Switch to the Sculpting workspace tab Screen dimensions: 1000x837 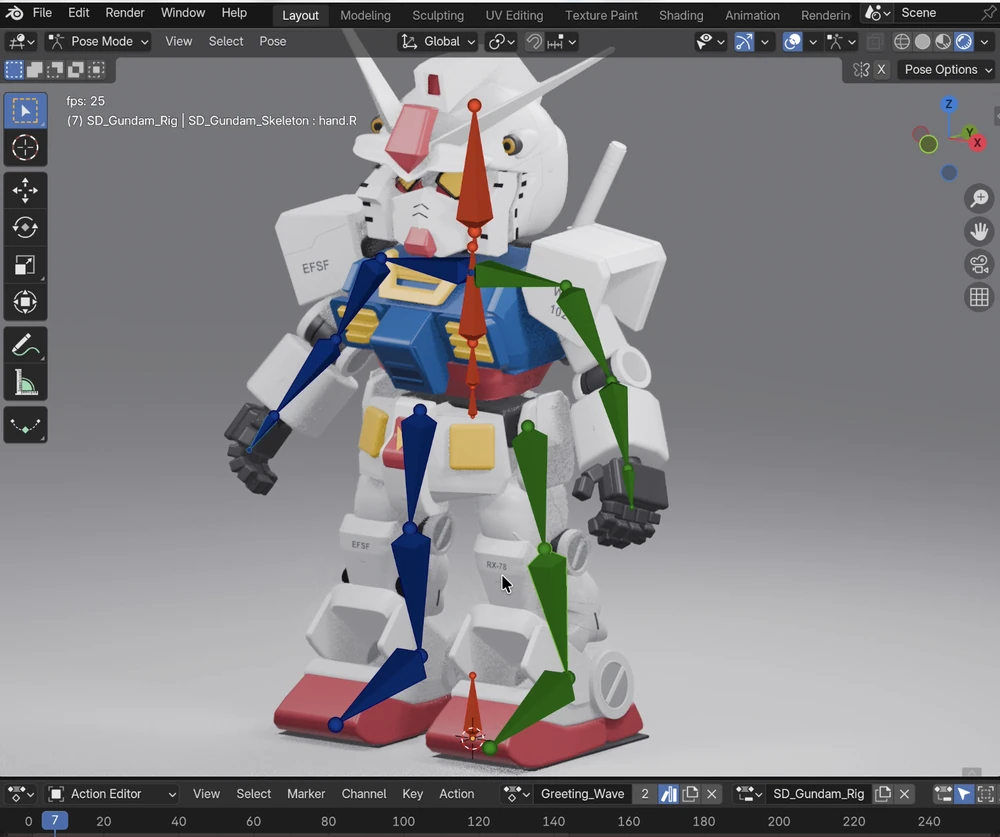438,15
